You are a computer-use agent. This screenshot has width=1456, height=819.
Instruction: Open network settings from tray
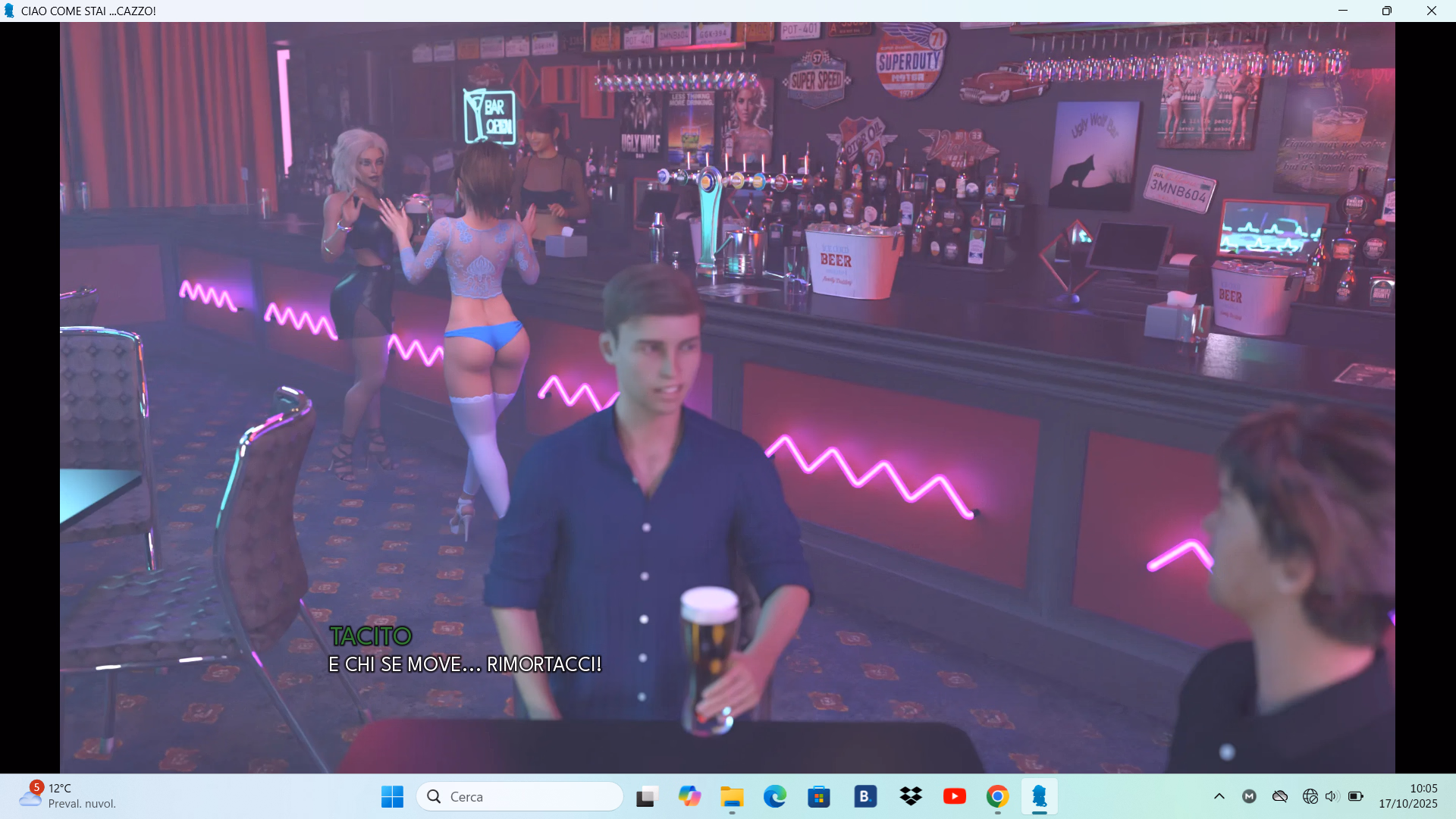coord(1310,796)
